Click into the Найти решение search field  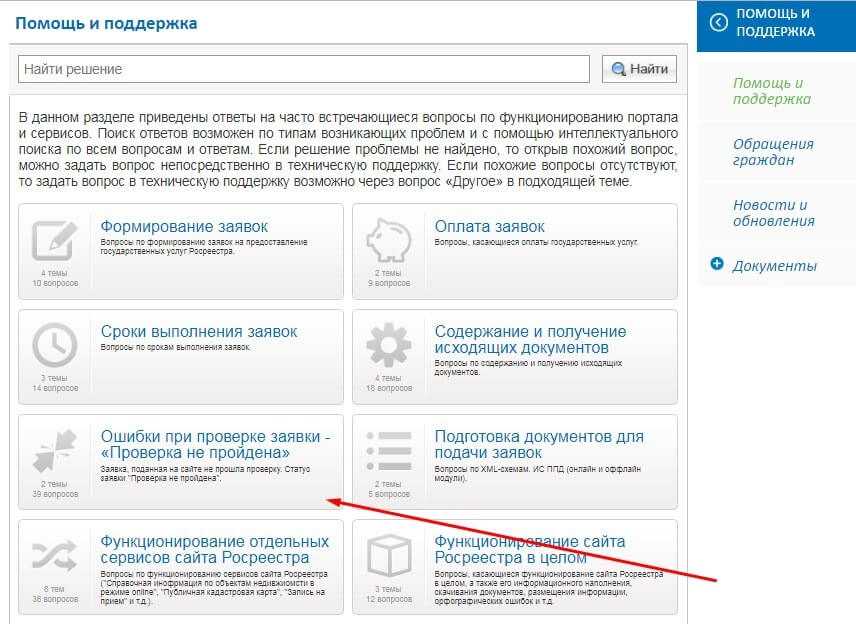tap(304, 69)
